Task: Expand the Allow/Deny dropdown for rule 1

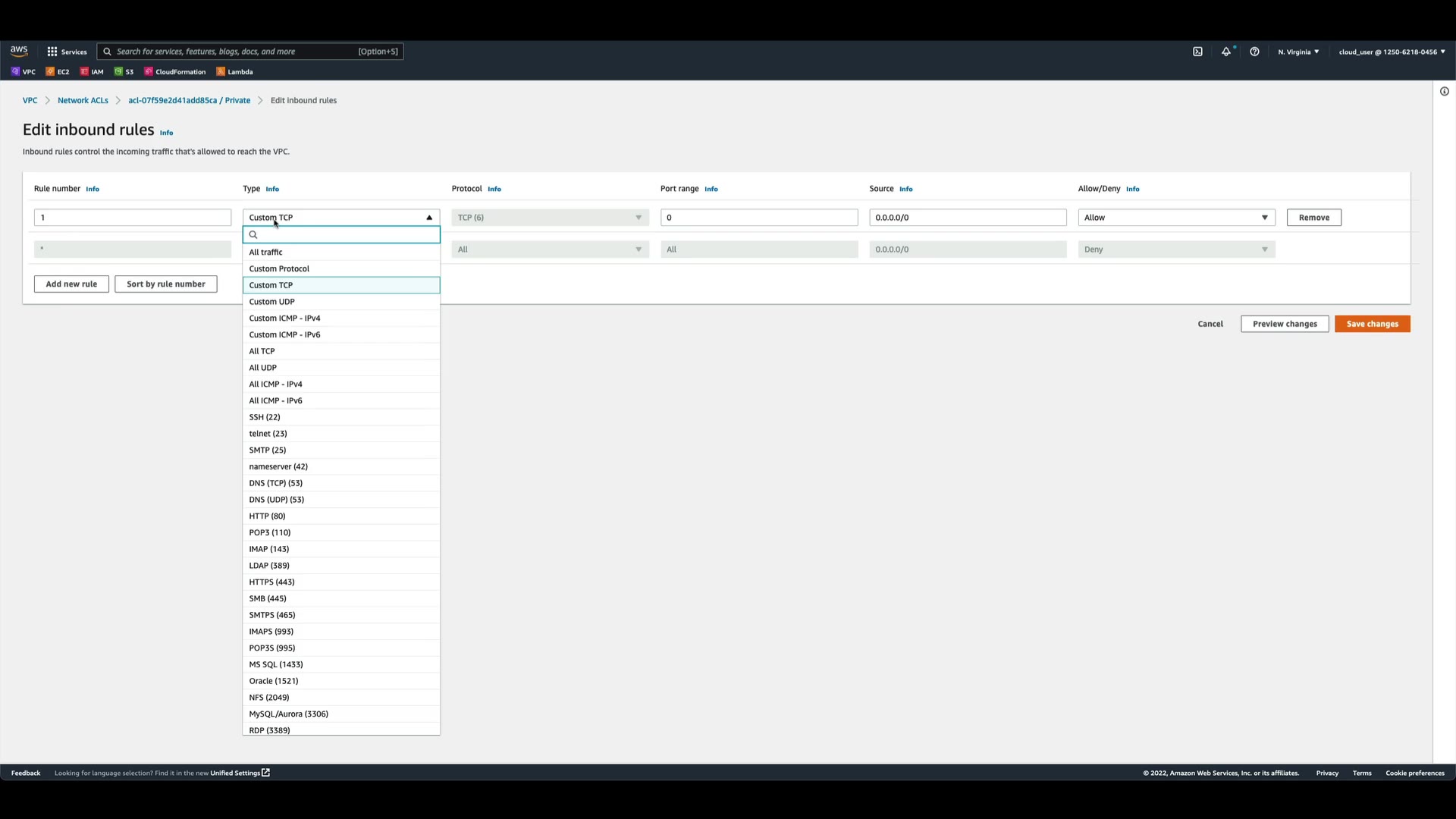Action: pos(1176,218)
